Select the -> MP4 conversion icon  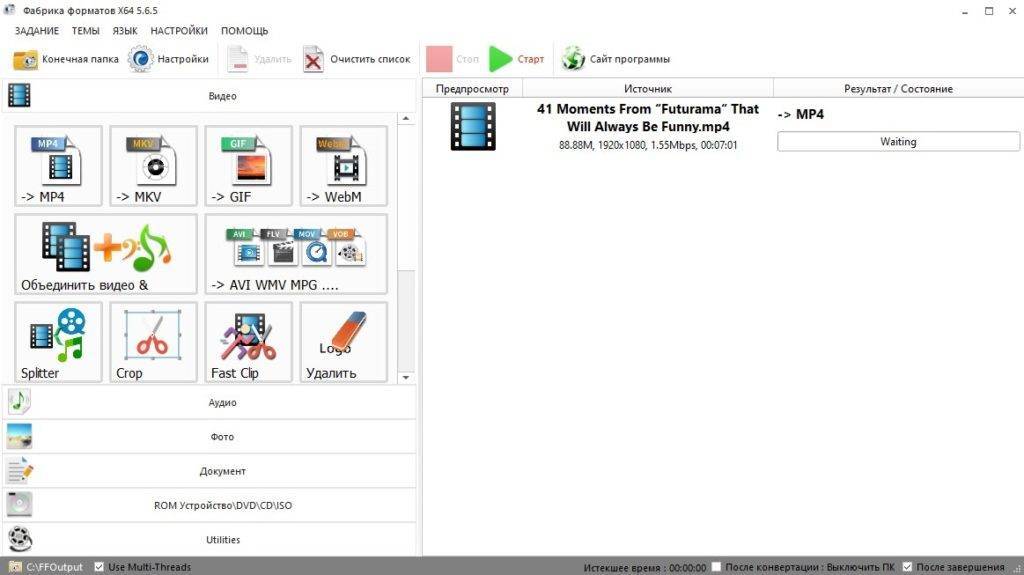58,166
